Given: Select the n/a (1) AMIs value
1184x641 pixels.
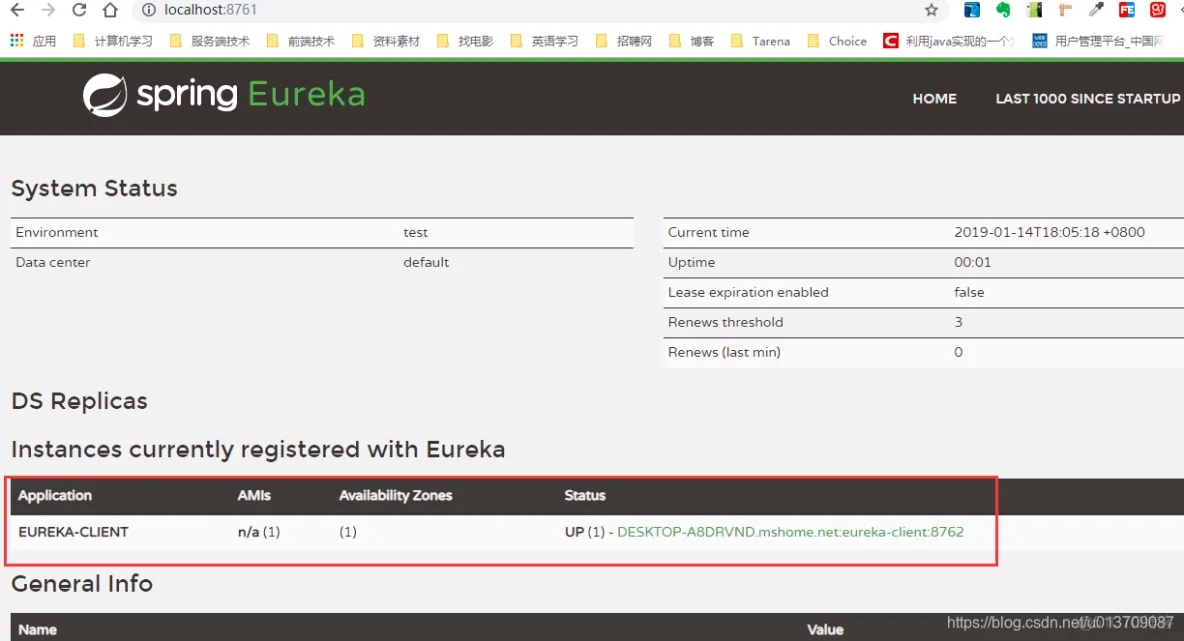Looking at the screenshot, I should coord(259,532).
